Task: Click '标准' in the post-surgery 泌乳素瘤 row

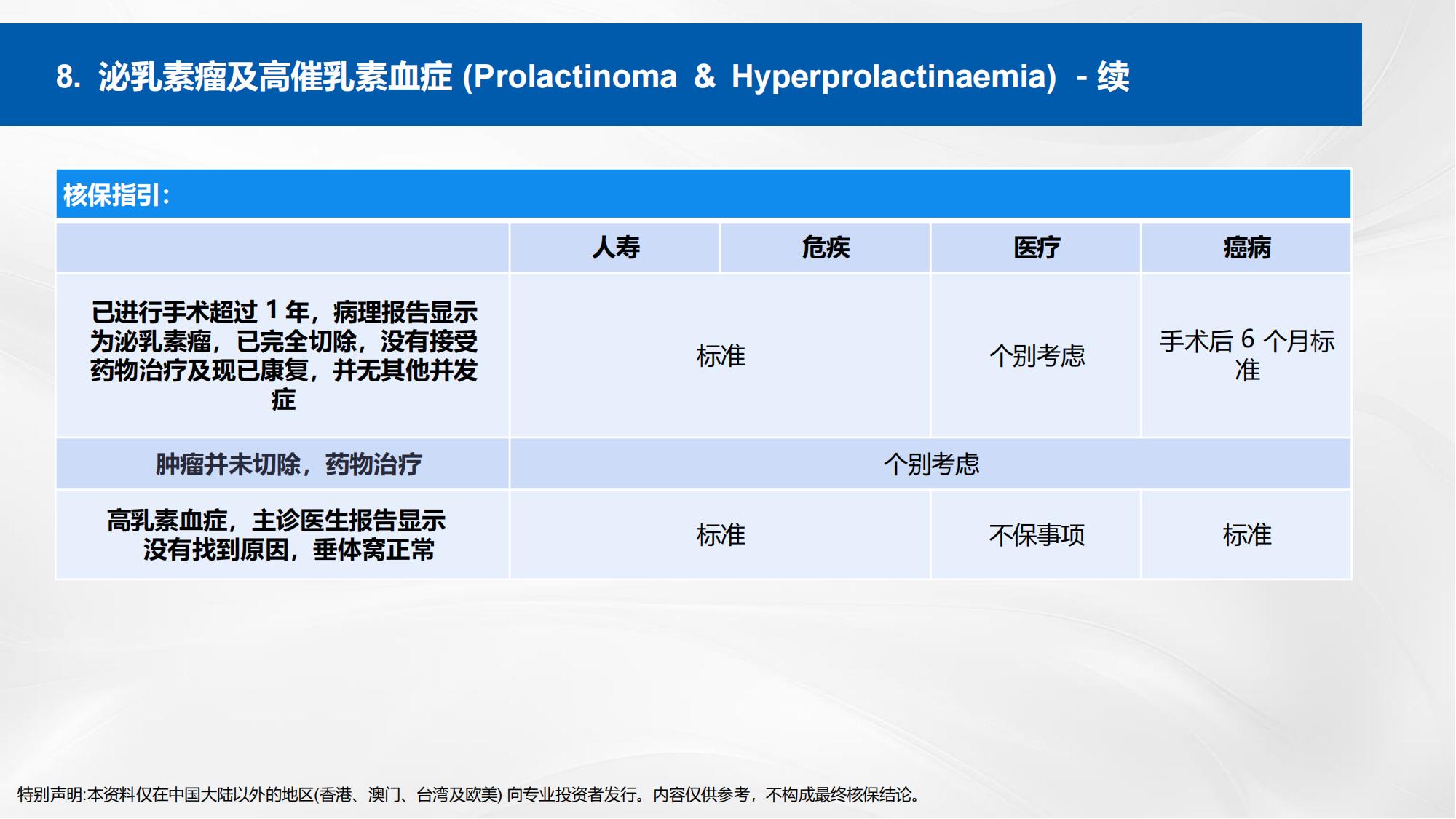Action: (721, 355)
